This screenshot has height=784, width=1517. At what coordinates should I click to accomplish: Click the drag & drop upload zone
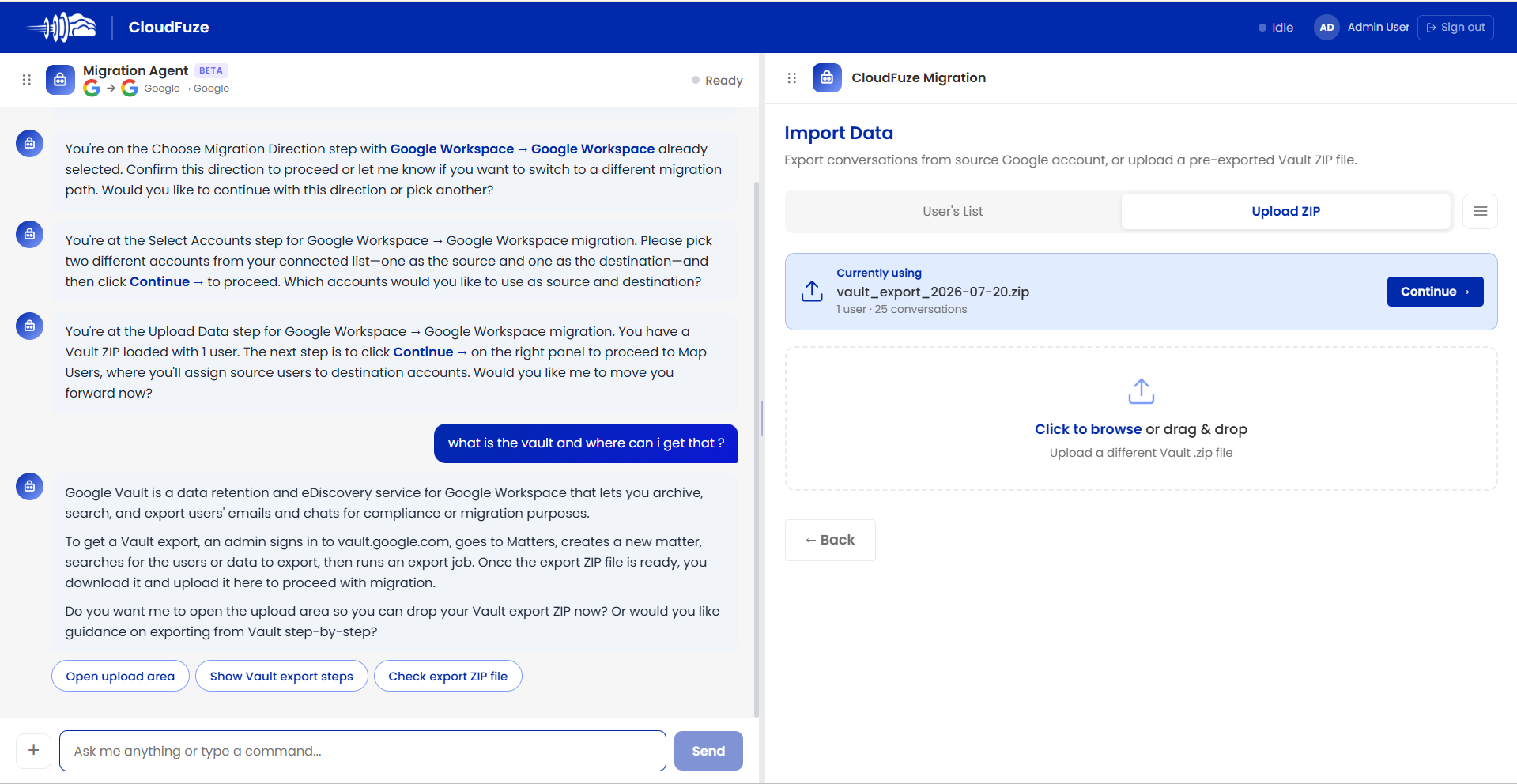[x=1141, y=418]
